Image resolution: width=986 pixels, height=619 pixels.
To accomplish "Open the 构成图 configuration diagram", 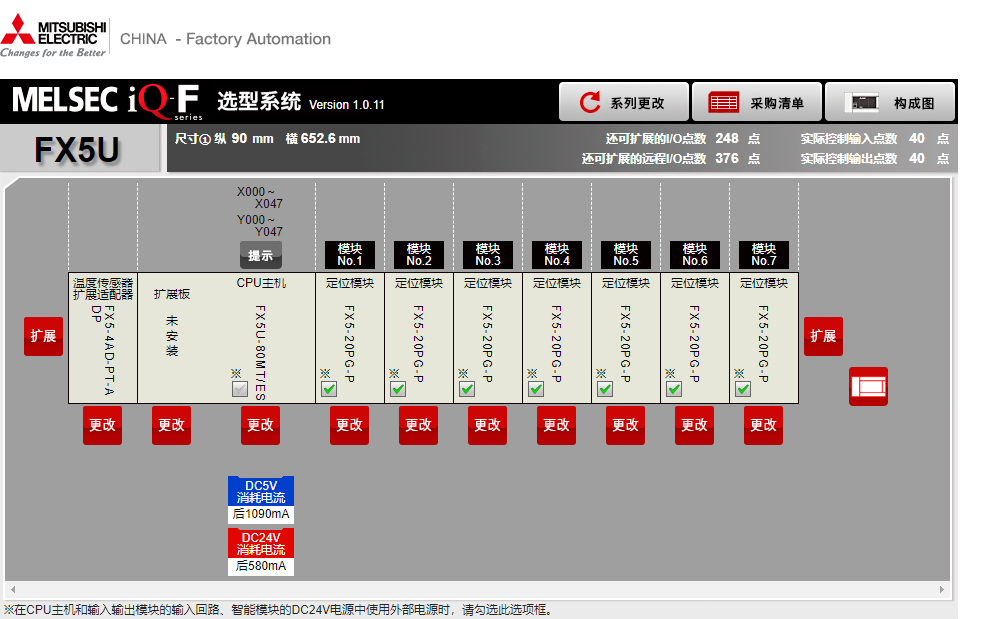I will click(x=889, y=103).
